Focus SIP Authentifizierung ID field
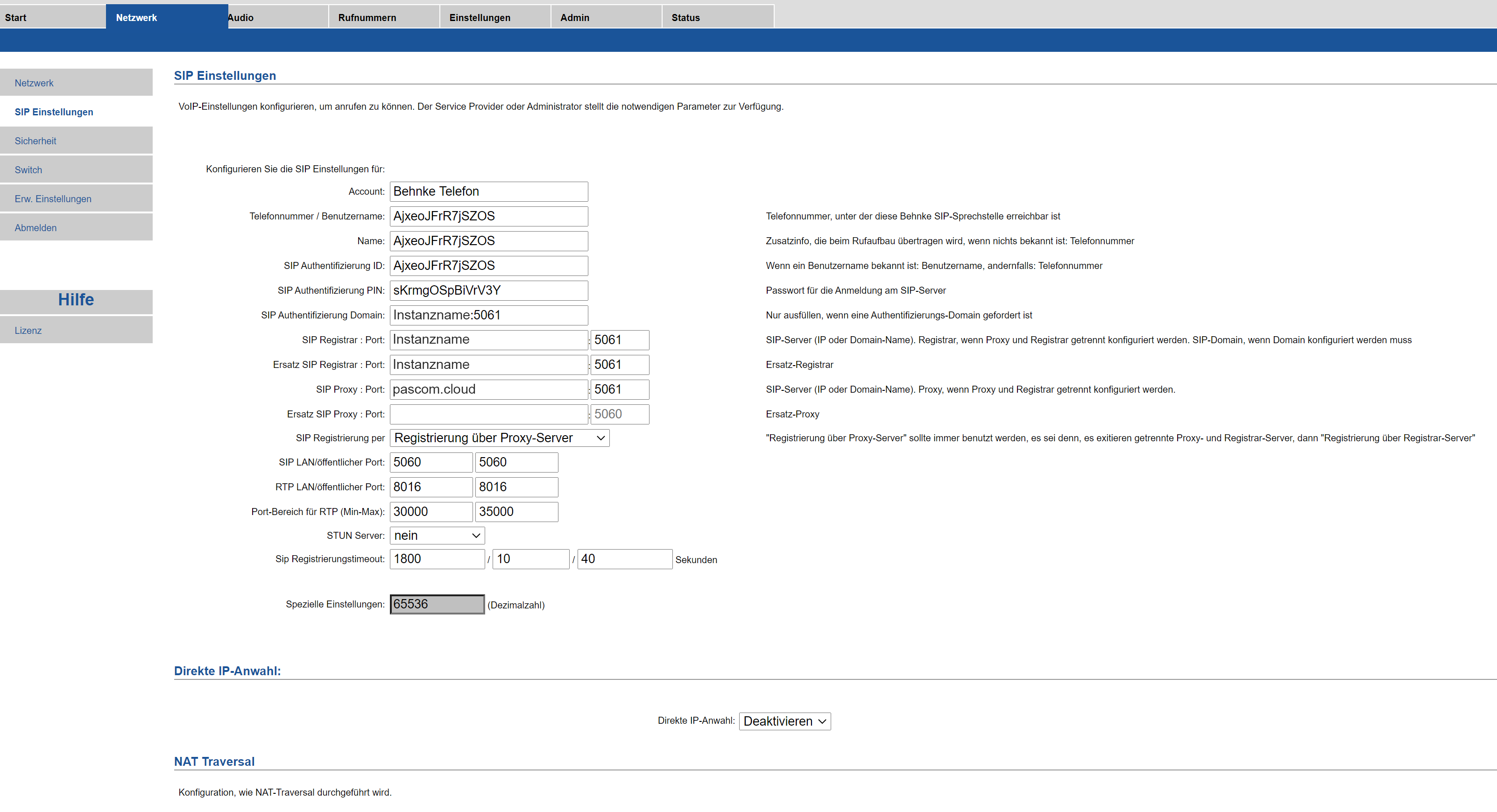The image size is (1497, 812). [x=489, y=266]
